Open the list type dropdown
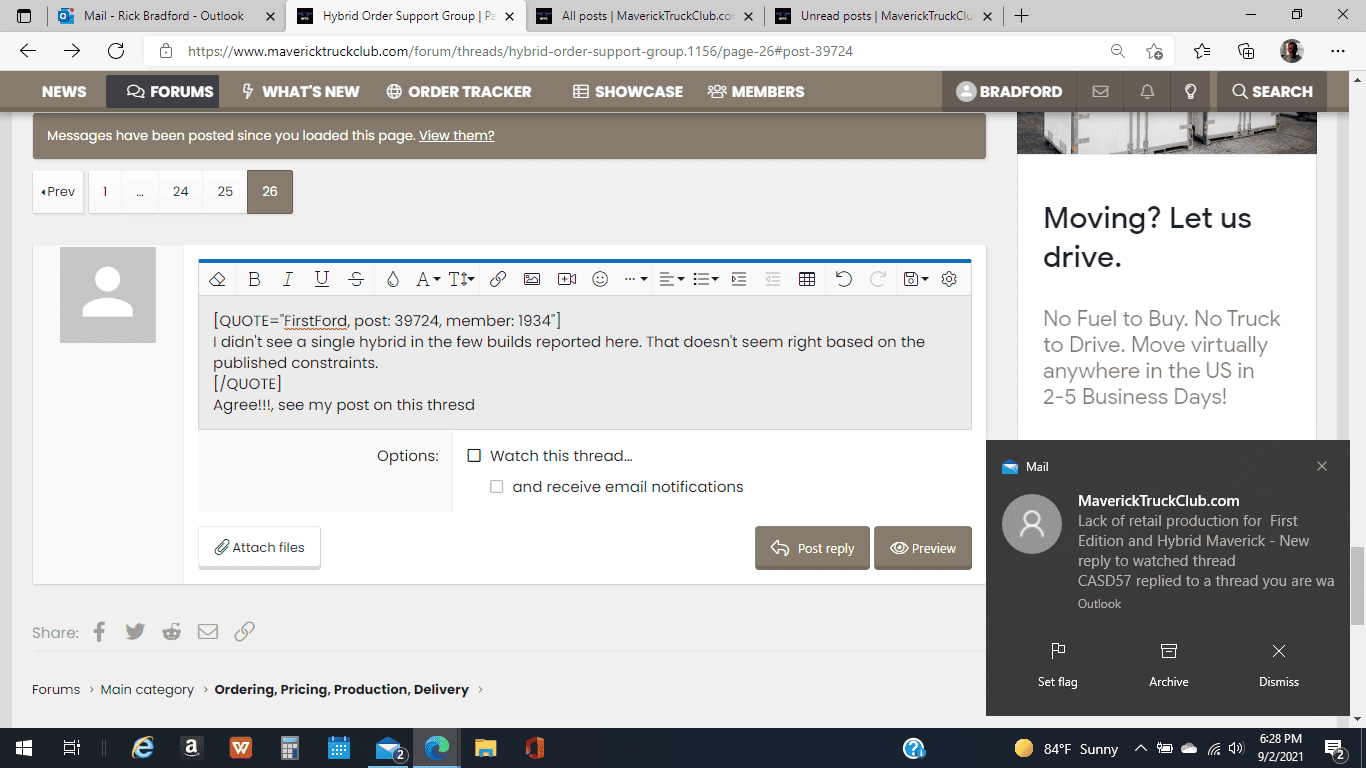Viewport: 1366px width, 768px height. coord(706,280)
